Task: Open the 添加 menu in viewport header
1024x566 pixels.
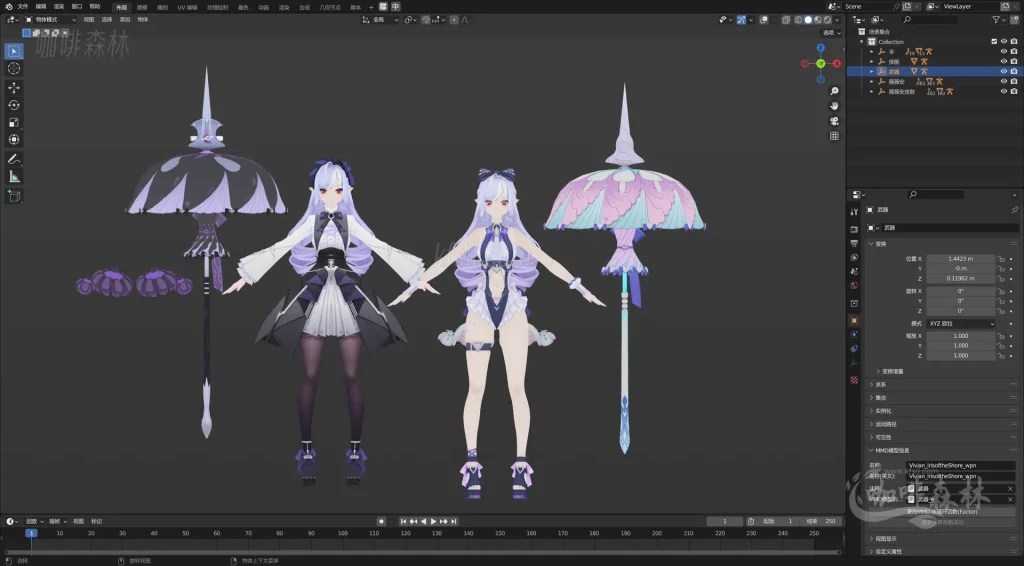Action: [x=125, y=20]
